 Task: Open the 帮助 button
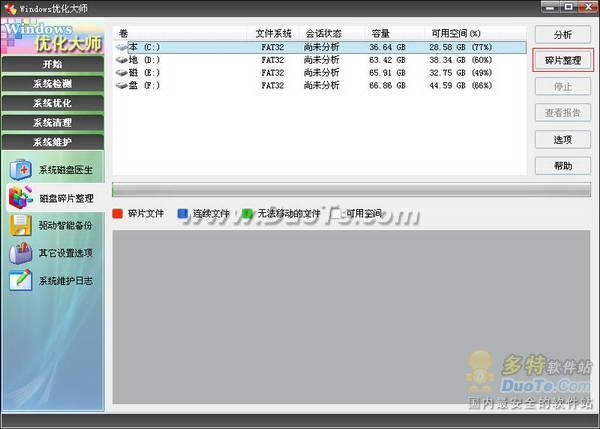[x=562, y=166]
